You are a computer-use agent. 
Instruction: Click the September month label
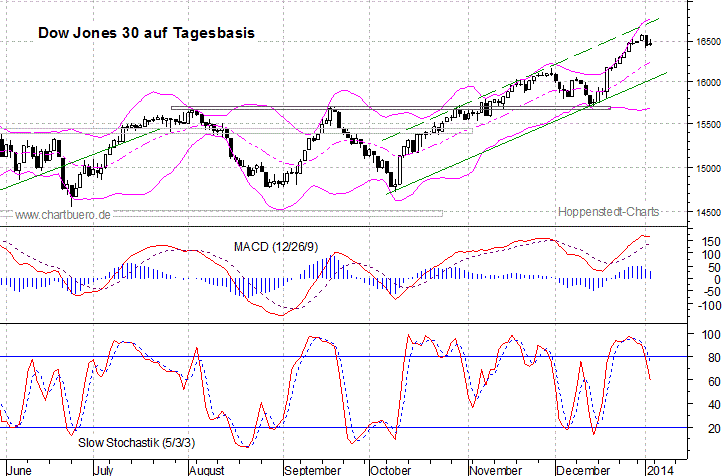pos(313,470)
